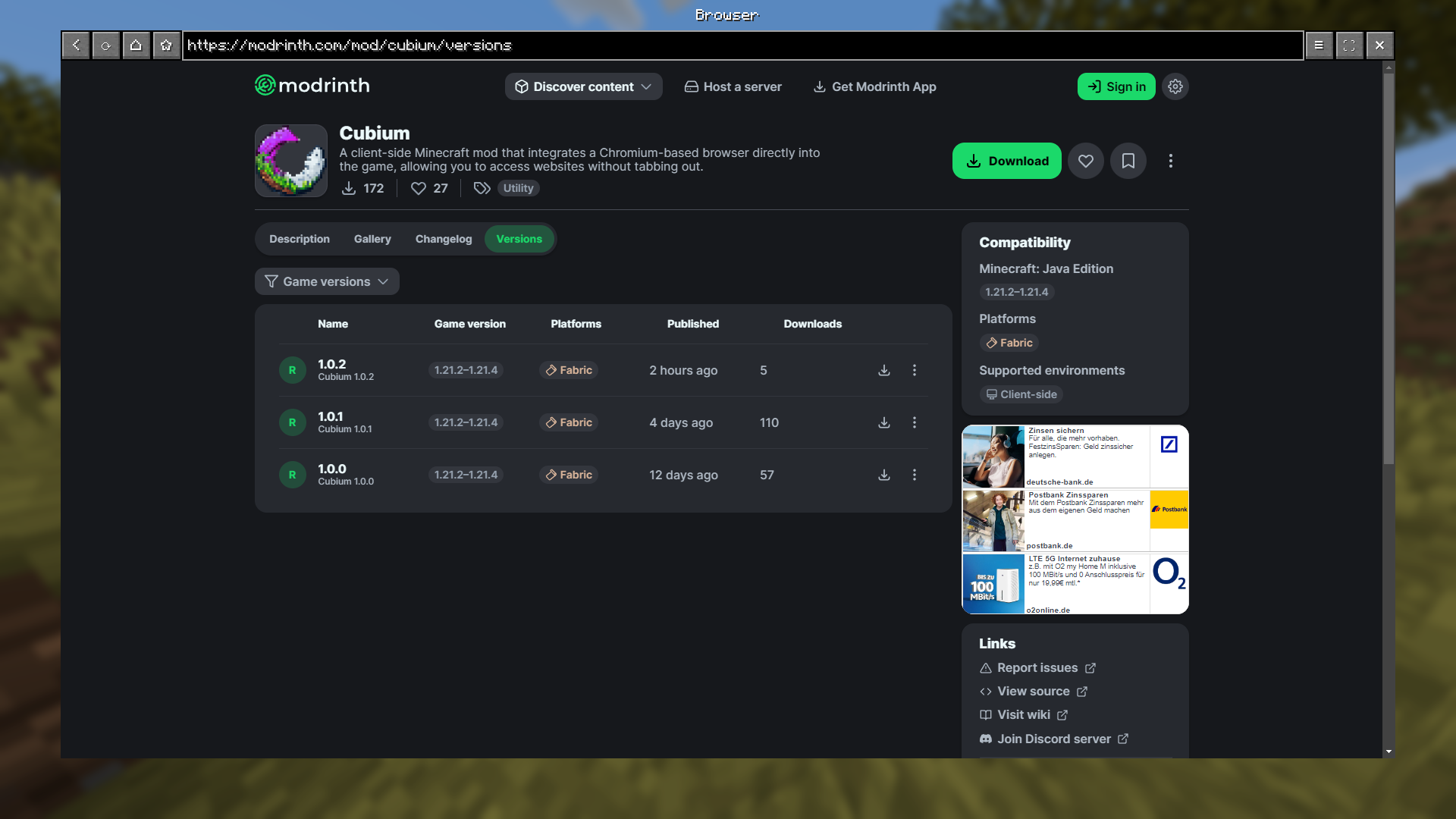This screenshot has width=1456, height=819.
Task: Follow Cubium with the heart button
Action: pos(1086,161)
